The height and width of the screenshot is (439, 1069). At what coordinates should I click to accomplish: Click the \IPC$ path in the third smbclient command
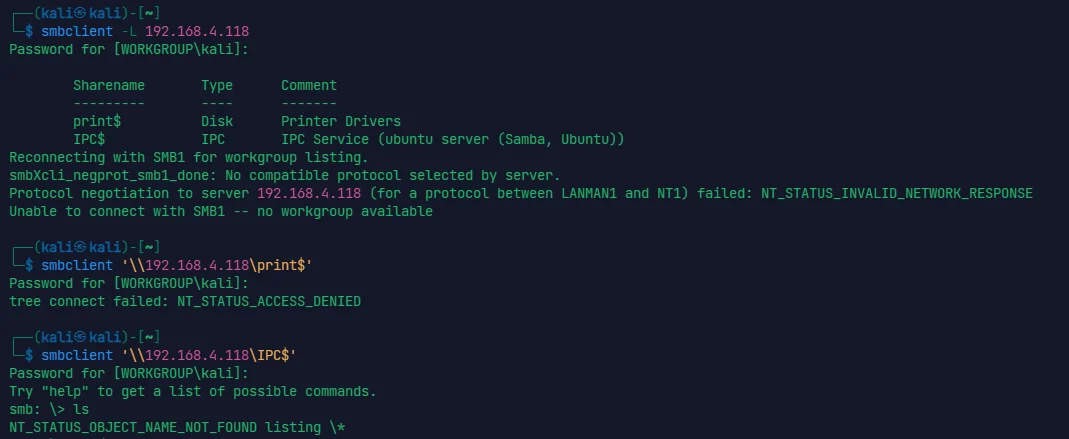tap(273, 355)
